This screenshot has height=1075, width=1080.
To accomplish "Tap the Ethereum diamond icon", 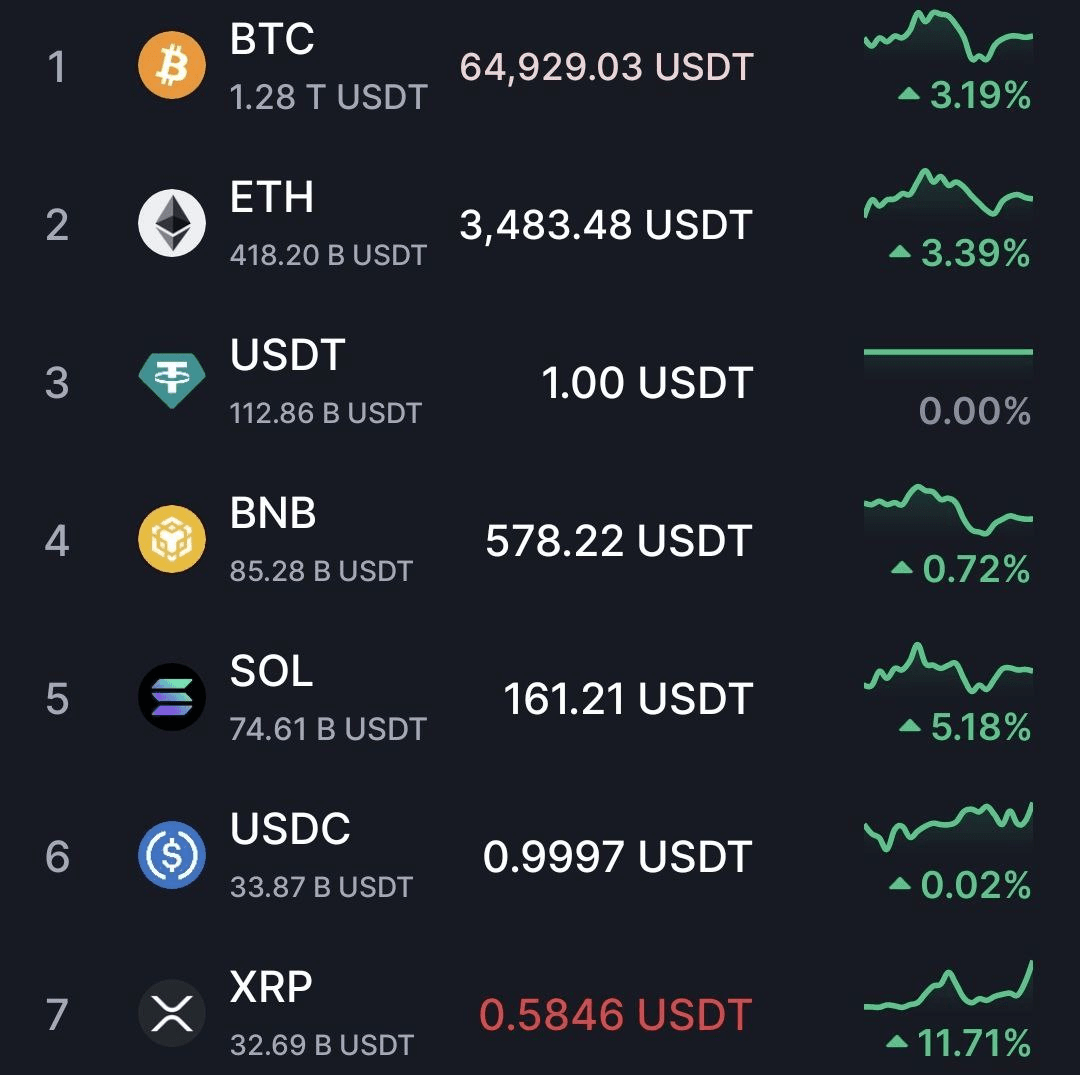I will pos(172,223).
